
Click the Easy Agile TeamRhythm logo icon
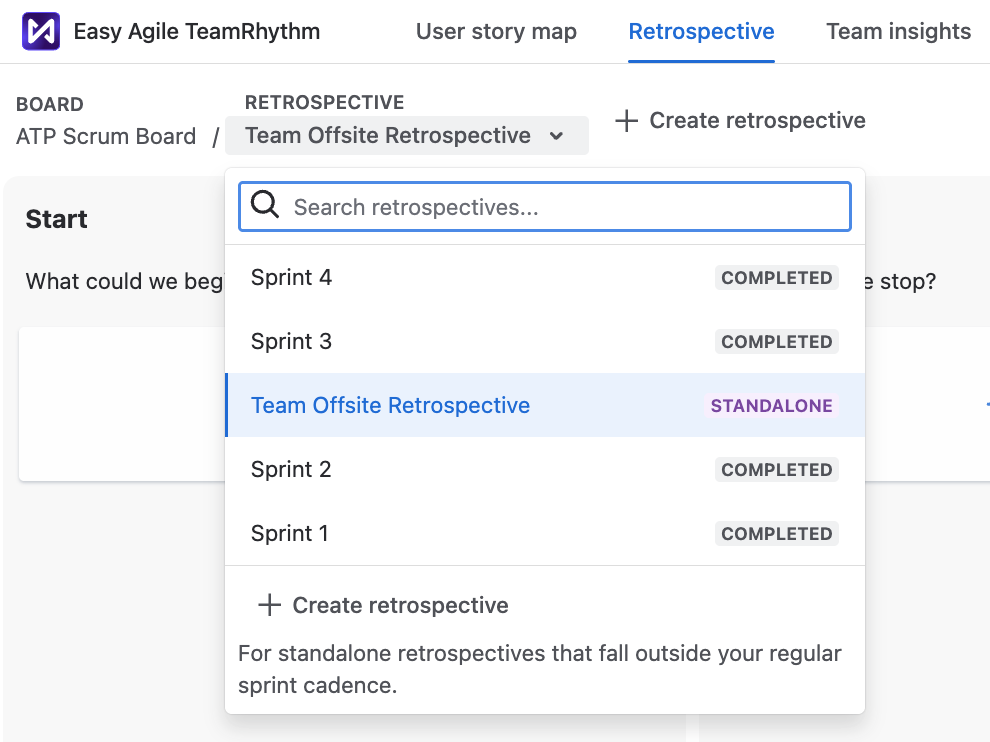(x=41, y=31)
